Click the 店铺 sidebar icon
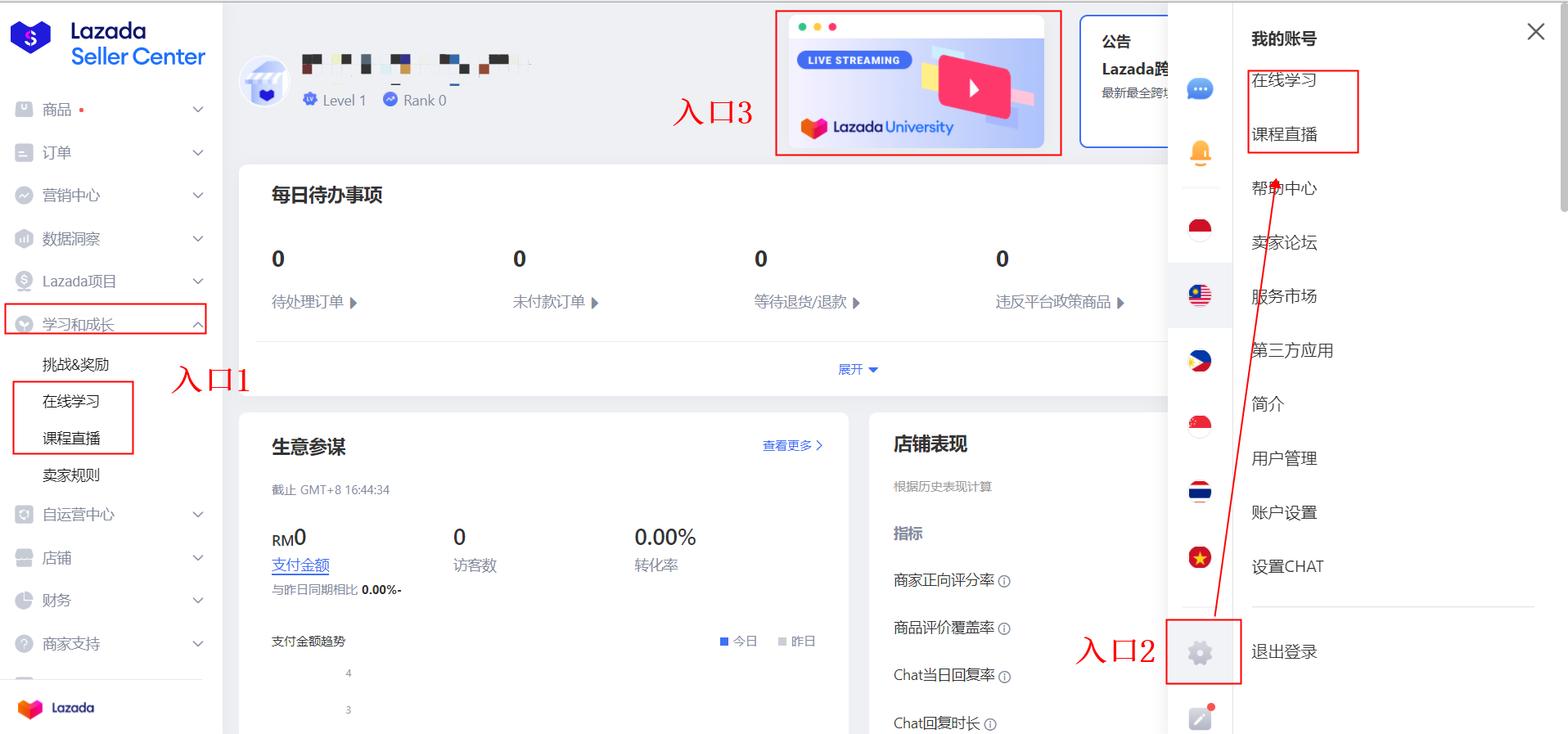 coord(25,557)
